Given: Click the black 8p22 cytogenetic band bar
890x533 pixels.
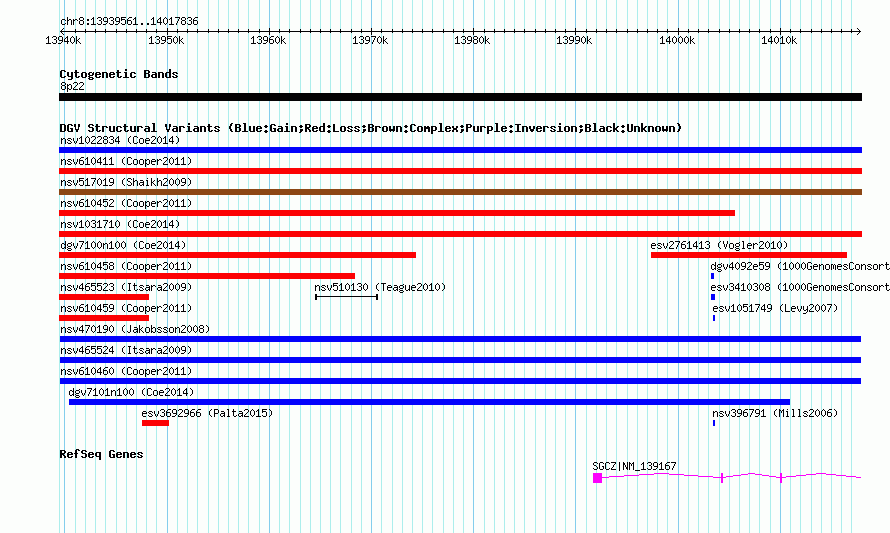Looking at the screenshot, I should pyautogui.click(x=460, y=98).
